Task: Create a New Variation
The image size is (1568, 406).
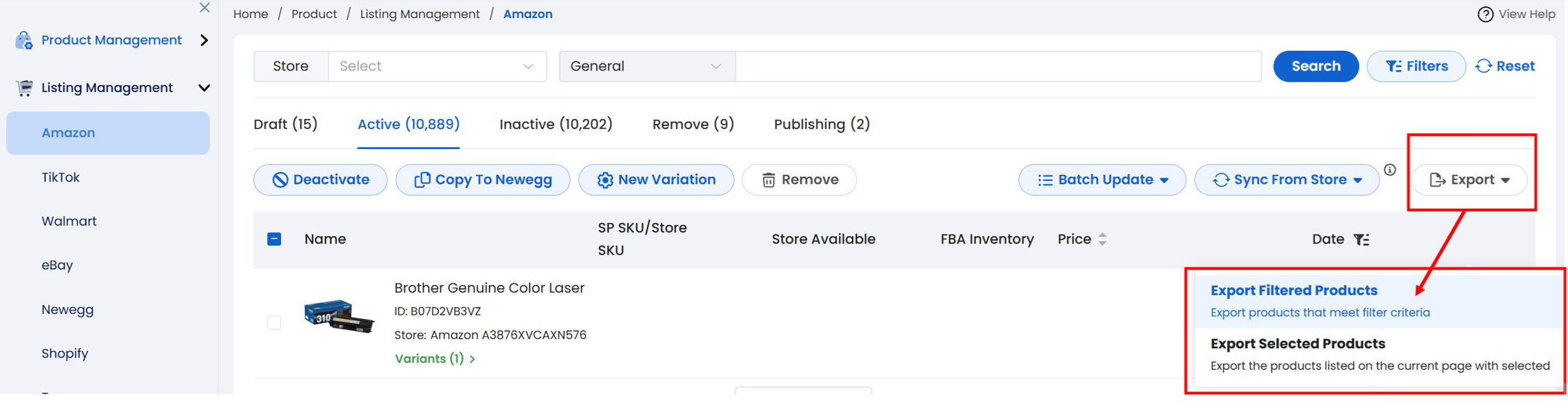Action: coord(656,180)
